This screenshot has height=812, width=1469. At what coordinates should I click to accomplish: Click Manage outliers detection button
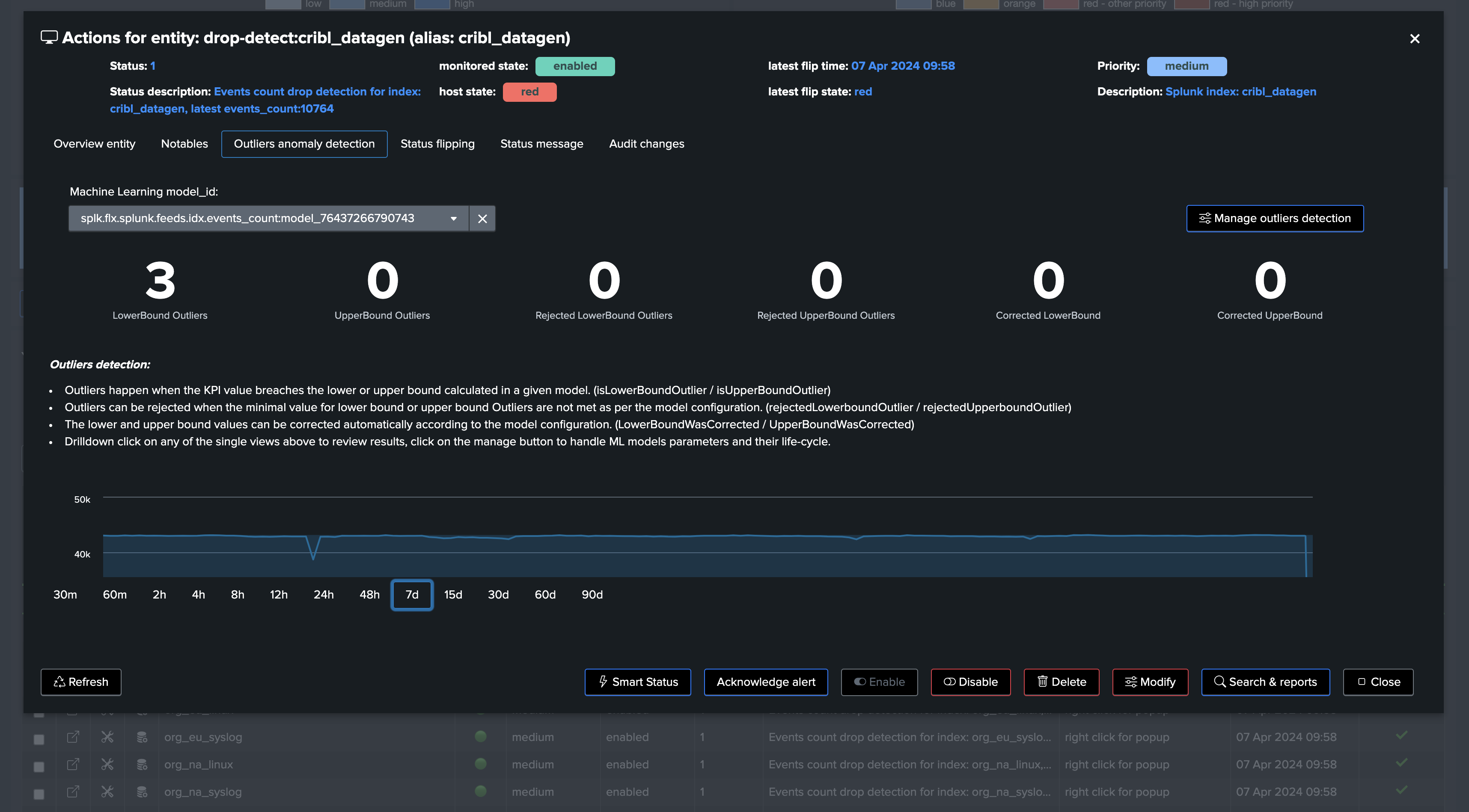click(x=1275, y=218)
